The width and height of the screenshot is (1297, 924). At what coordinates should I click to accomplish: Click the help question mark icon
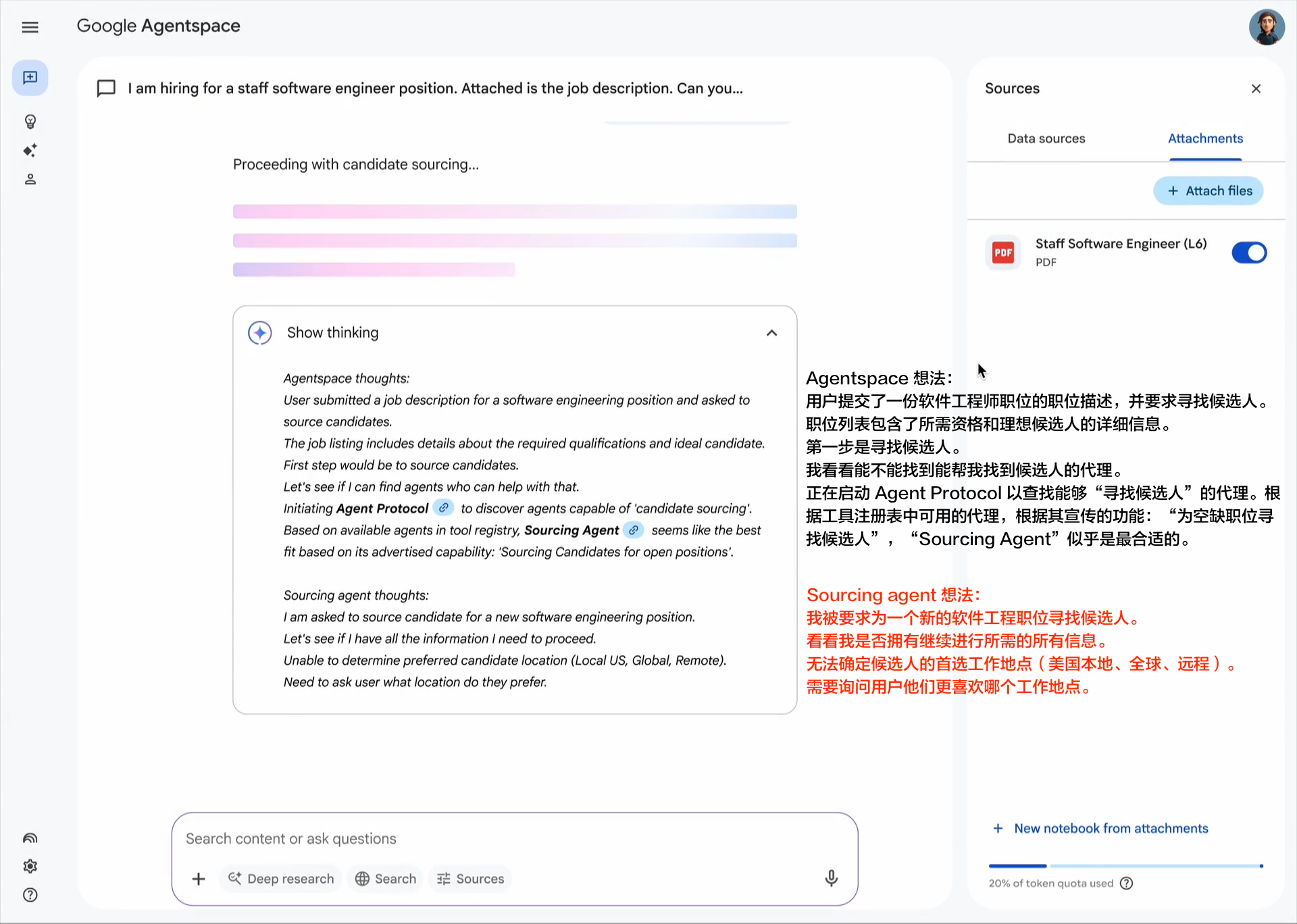[30, 895]
